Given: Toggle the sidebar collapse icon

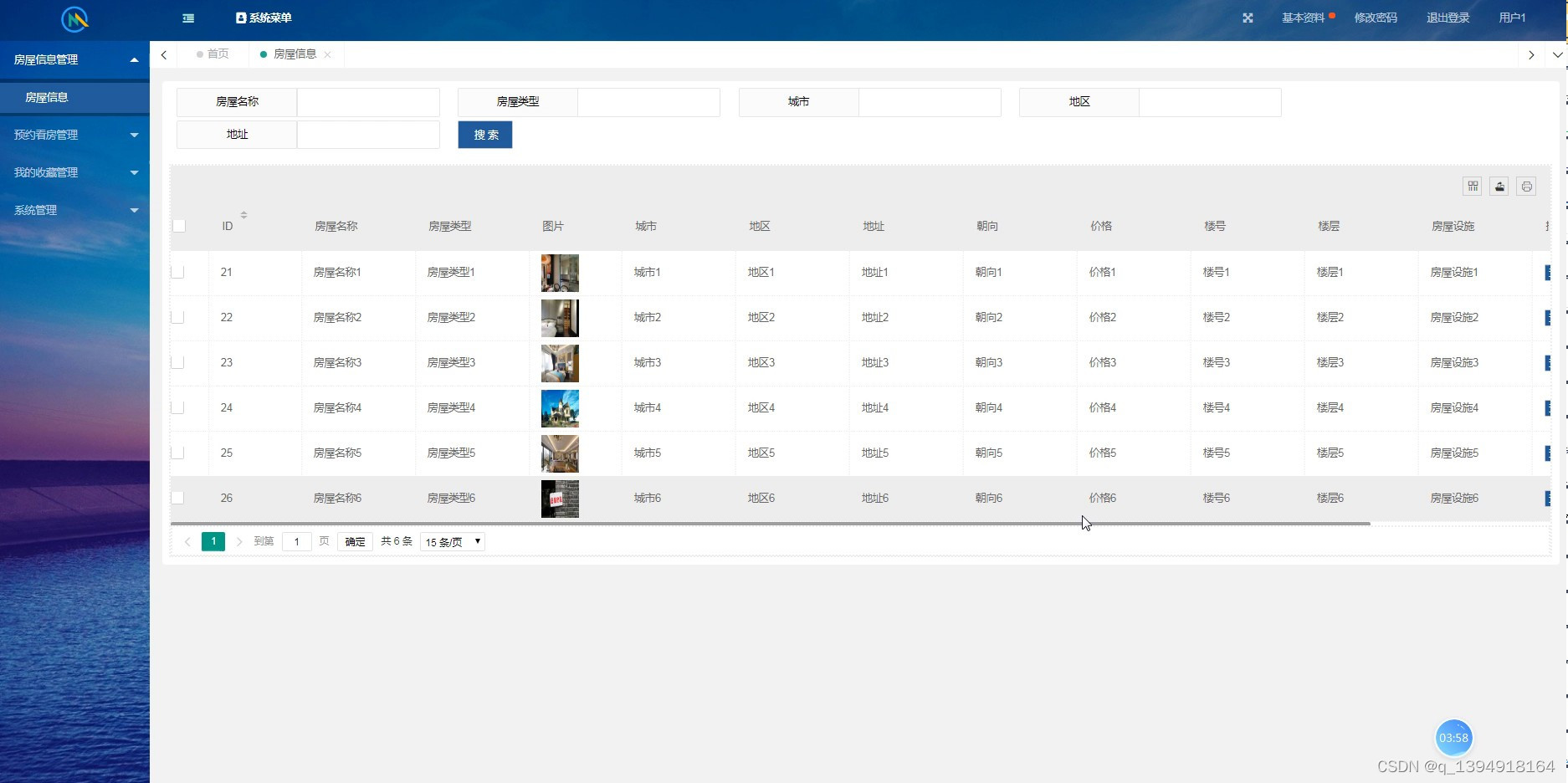Looking at the screenshot, I should click(188, 18).
